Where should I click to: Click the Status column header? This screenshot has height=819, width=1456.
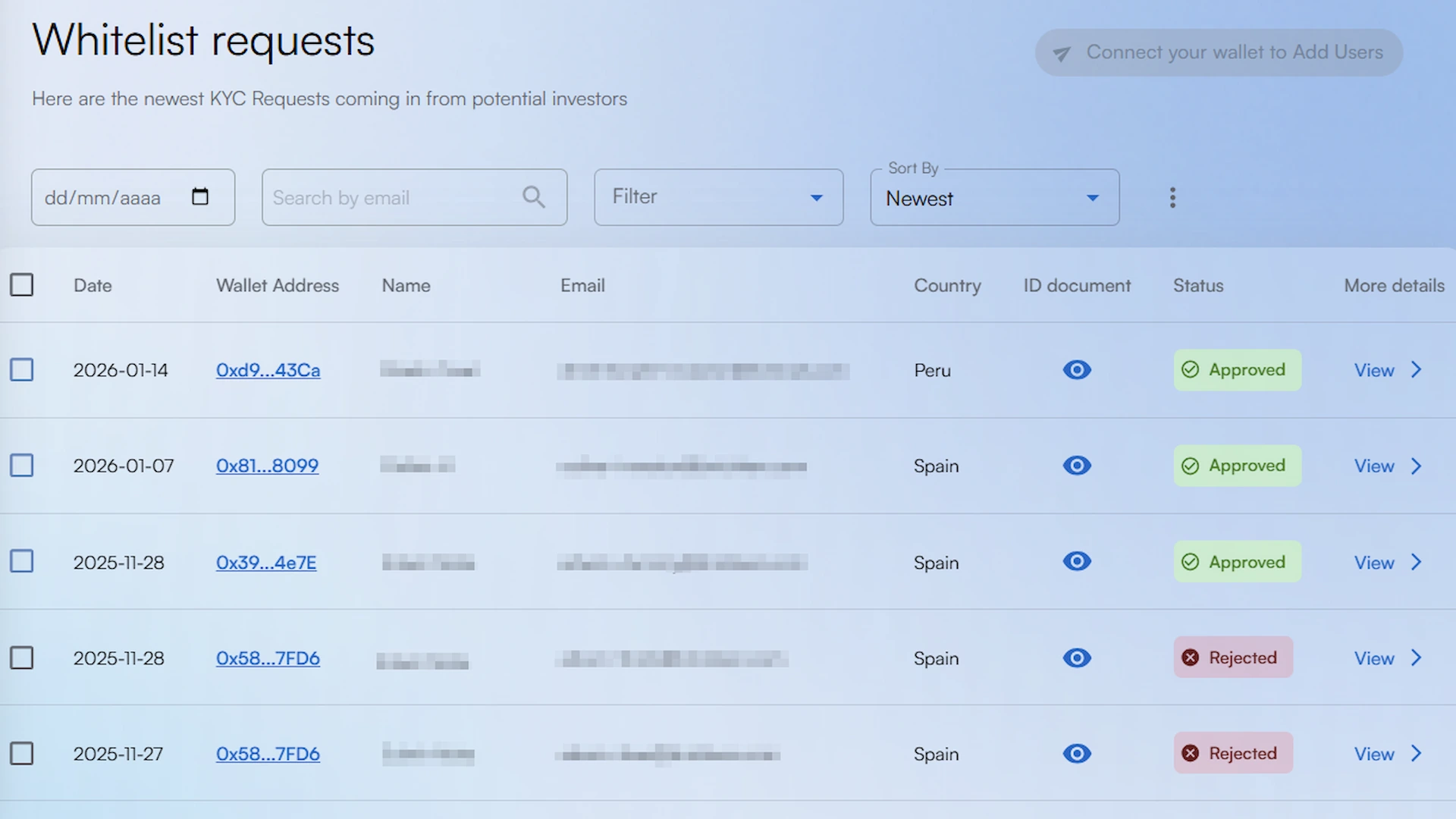click(x=1197, y=286)
